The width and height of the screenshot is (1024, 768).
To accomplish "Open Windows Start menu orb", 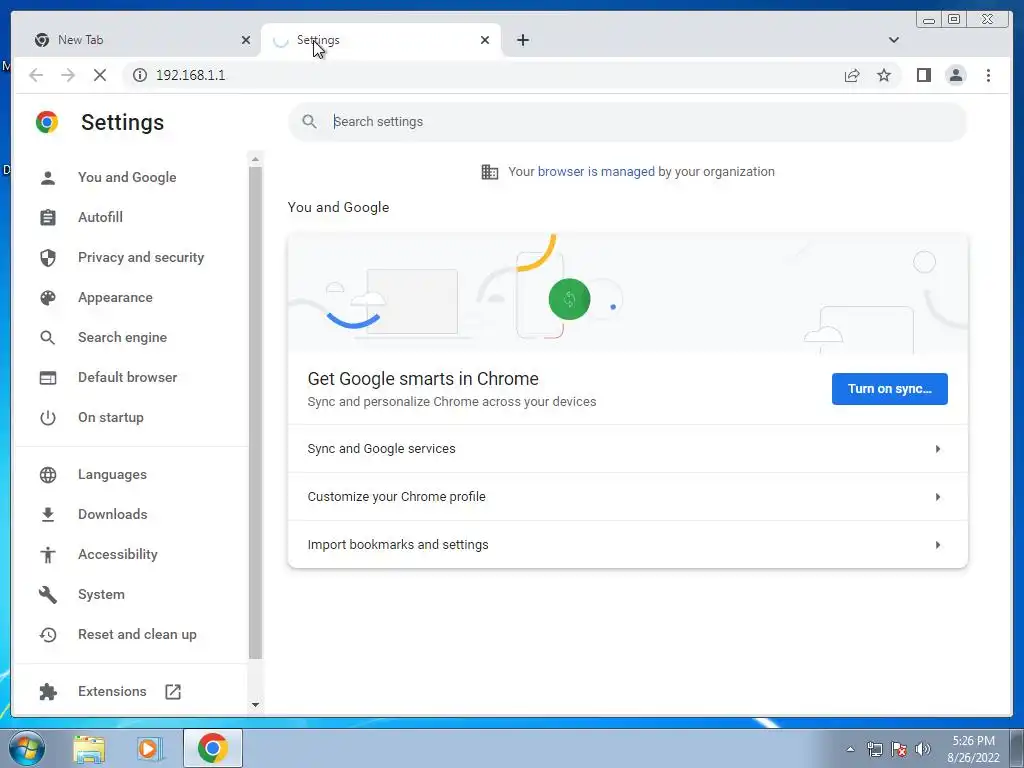I will [27, 748].
